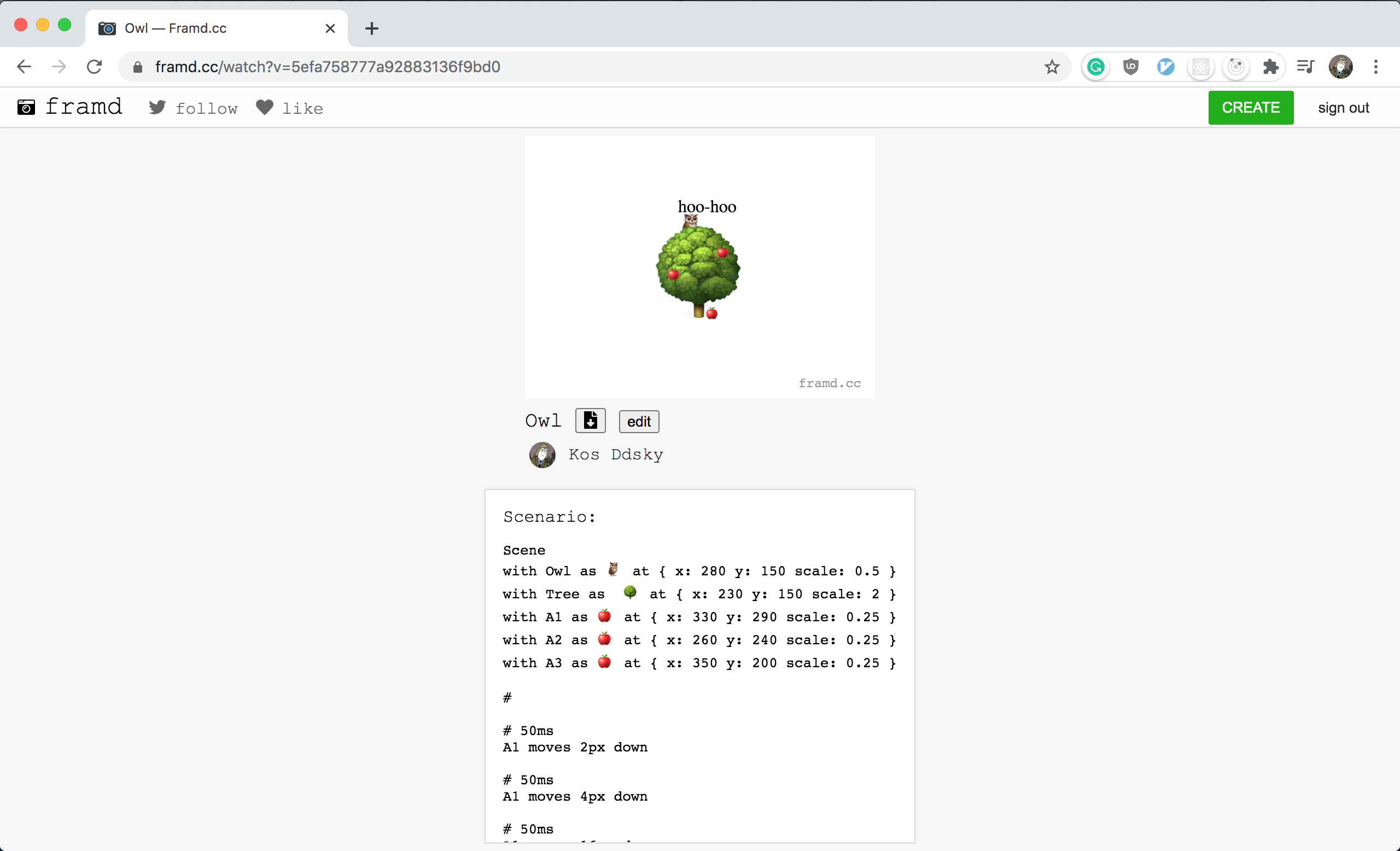Open a new browser tab
Viewport: 1400px width, 851px height.
coord(371,28)
